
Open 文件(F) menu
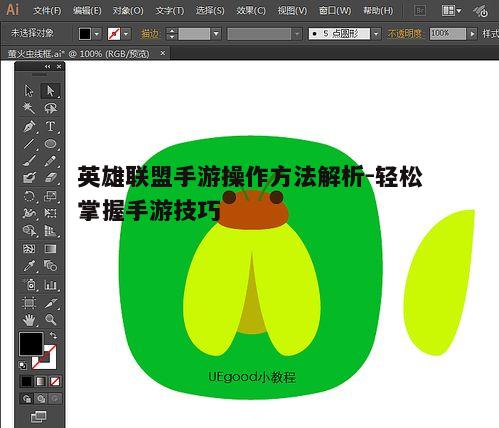pyautogui.click(x=47, y=11)
